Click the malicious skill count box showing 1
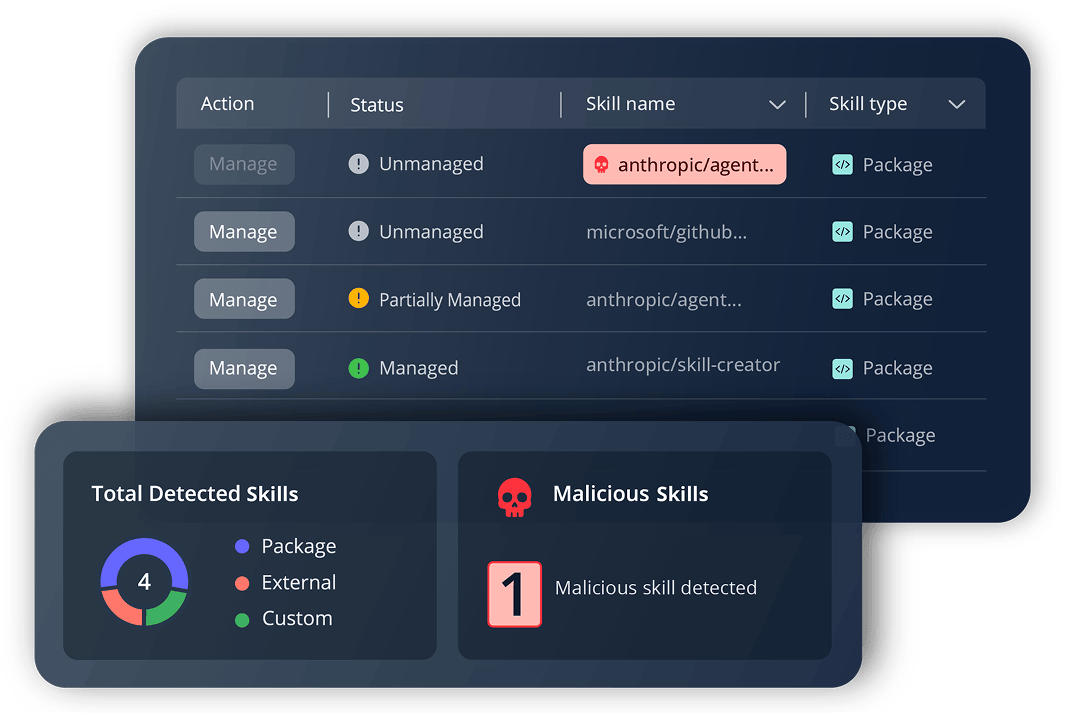The height and width of the screenshot is (720, 1068). click(x=514, y=594)
